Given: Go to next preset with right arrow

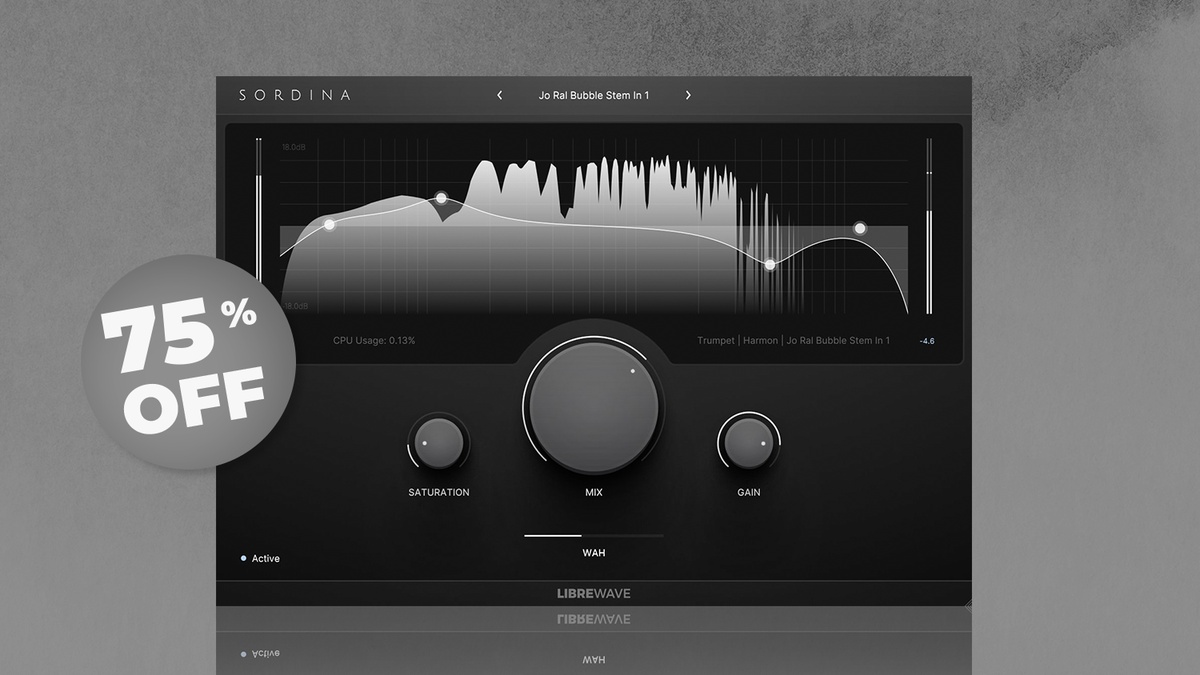Looking at the screenshot, I should (x=688, y=95).
